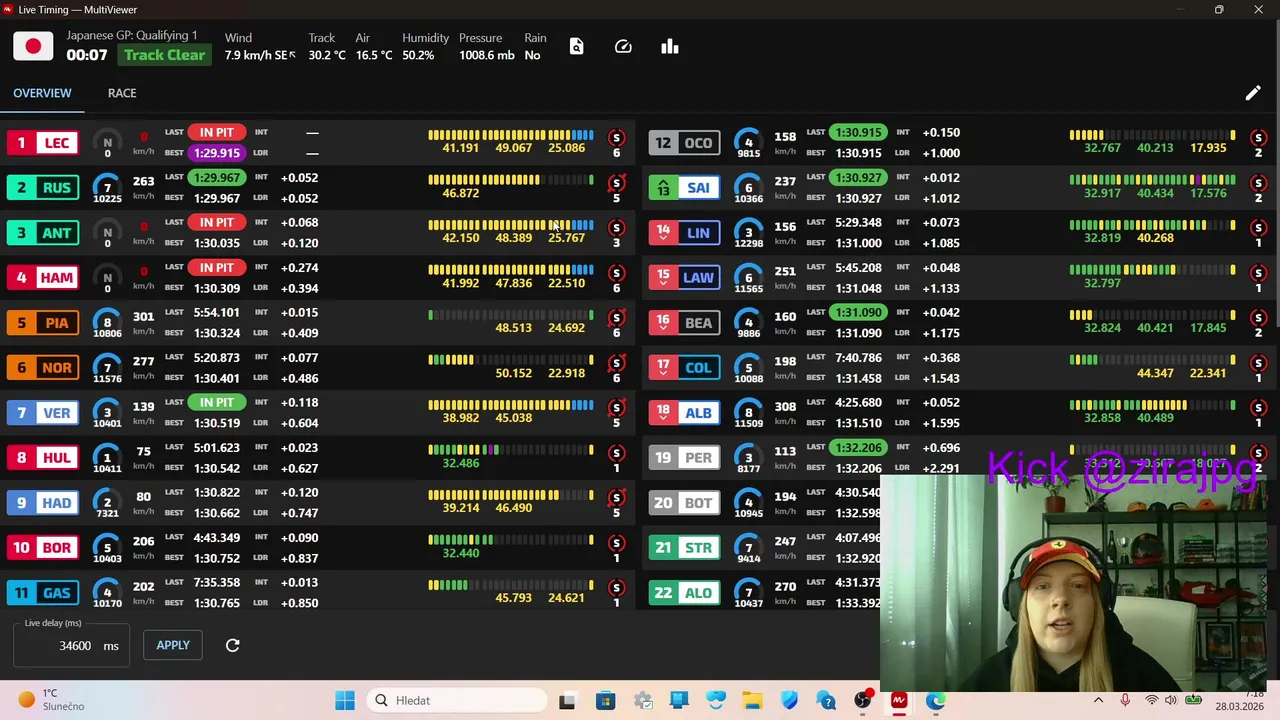Image resolution: width=1280 pixels, height=720 pixels.
Task: Click BEA's green last lap 1:31.090
Action: tap(858, 313)
